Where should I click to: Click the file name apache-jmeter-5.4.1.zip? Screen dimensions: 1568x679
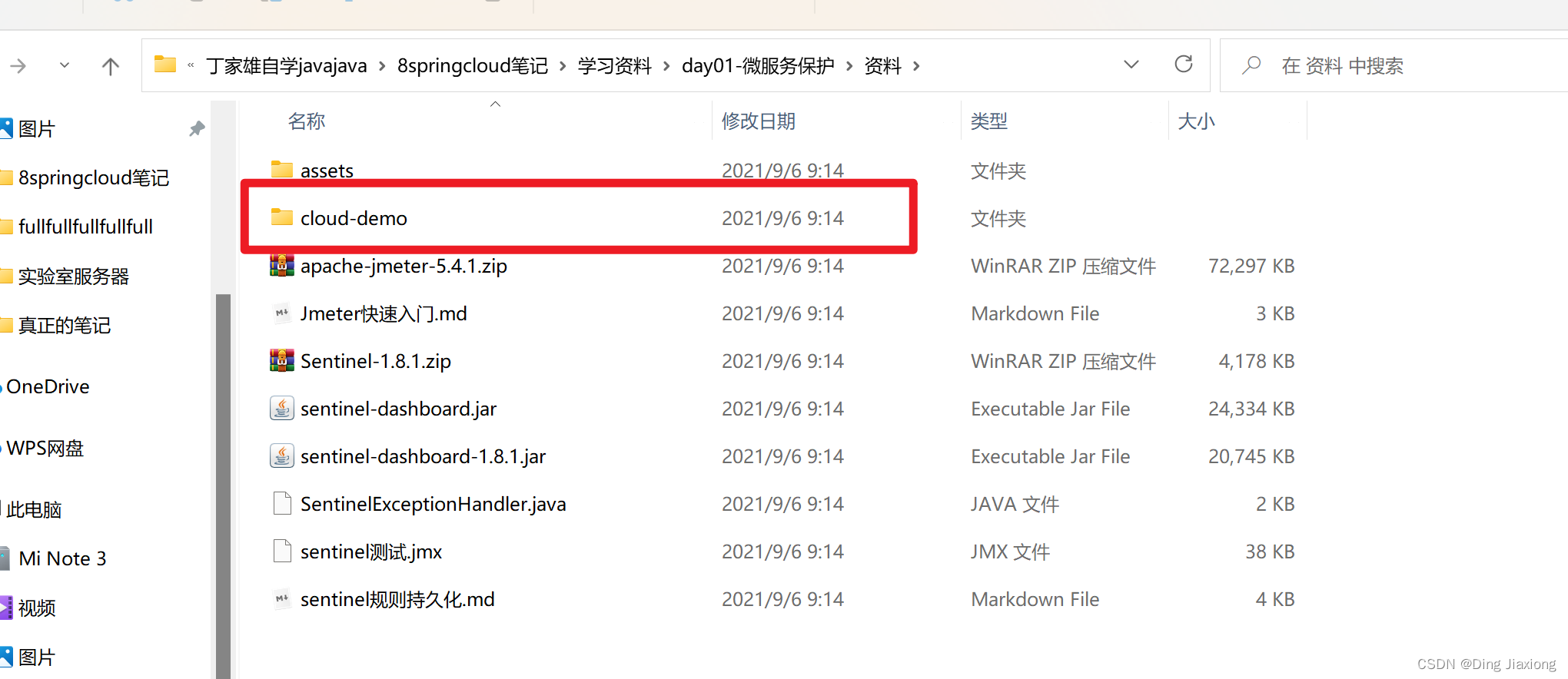click(404, 266)
